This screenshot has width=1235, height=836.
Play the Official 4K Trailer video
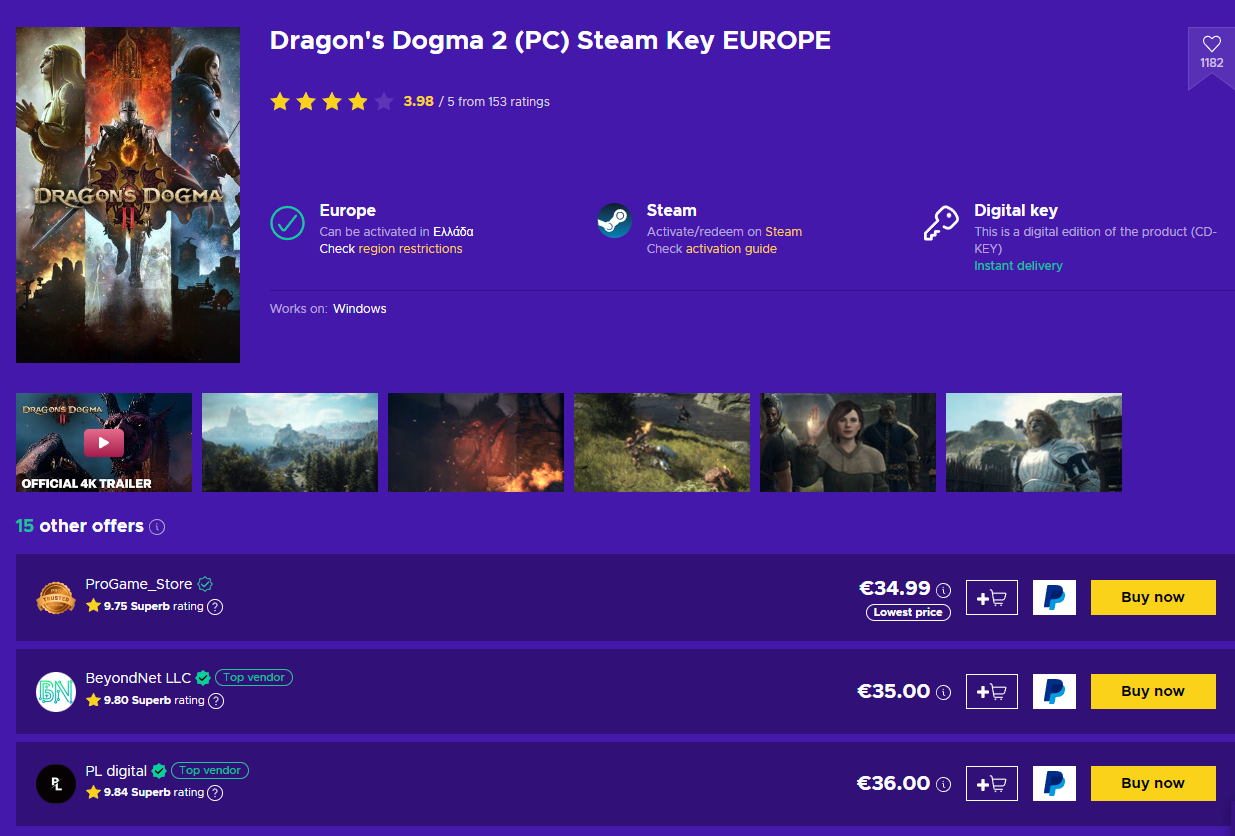(104, 442)
